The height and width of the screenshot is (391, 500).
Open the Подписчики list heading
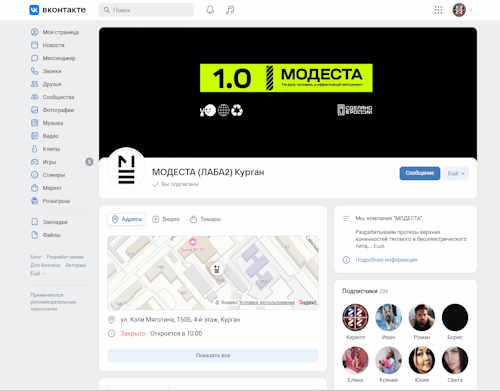point(365,291)
